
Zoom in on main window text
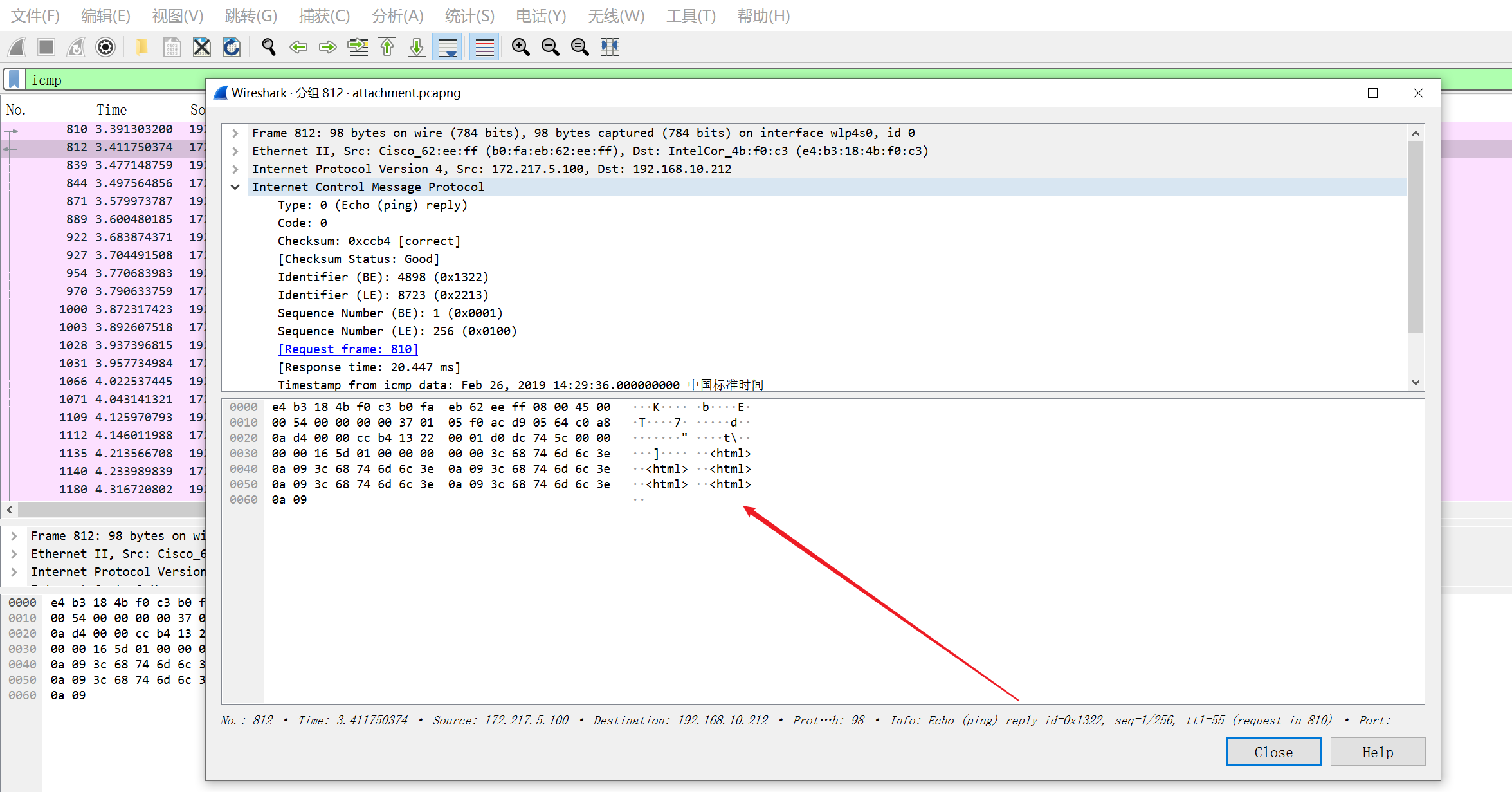click(521, 47)
